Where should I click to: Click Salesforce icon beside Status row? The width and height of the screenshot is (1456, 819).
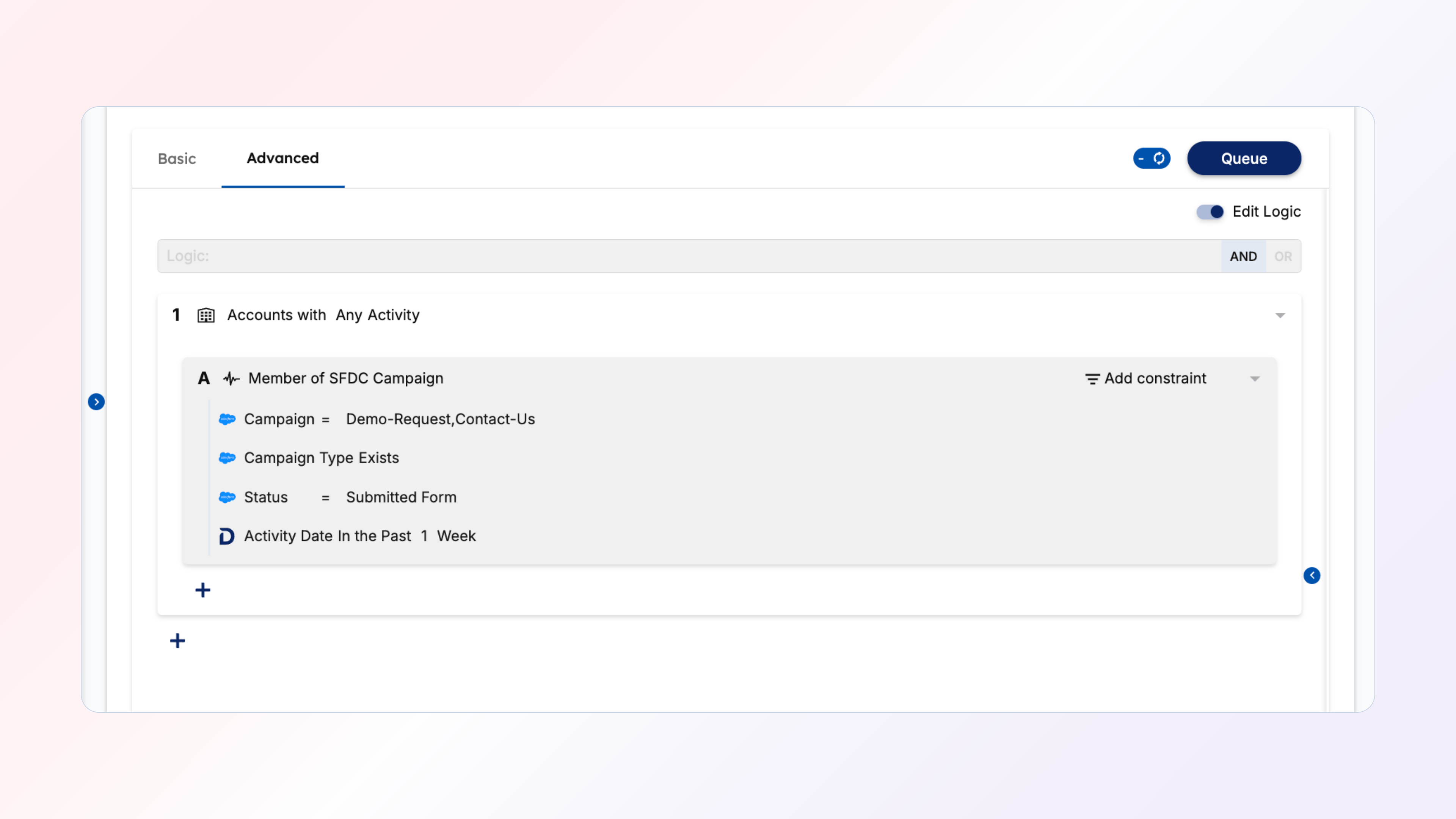click(227, 497)
